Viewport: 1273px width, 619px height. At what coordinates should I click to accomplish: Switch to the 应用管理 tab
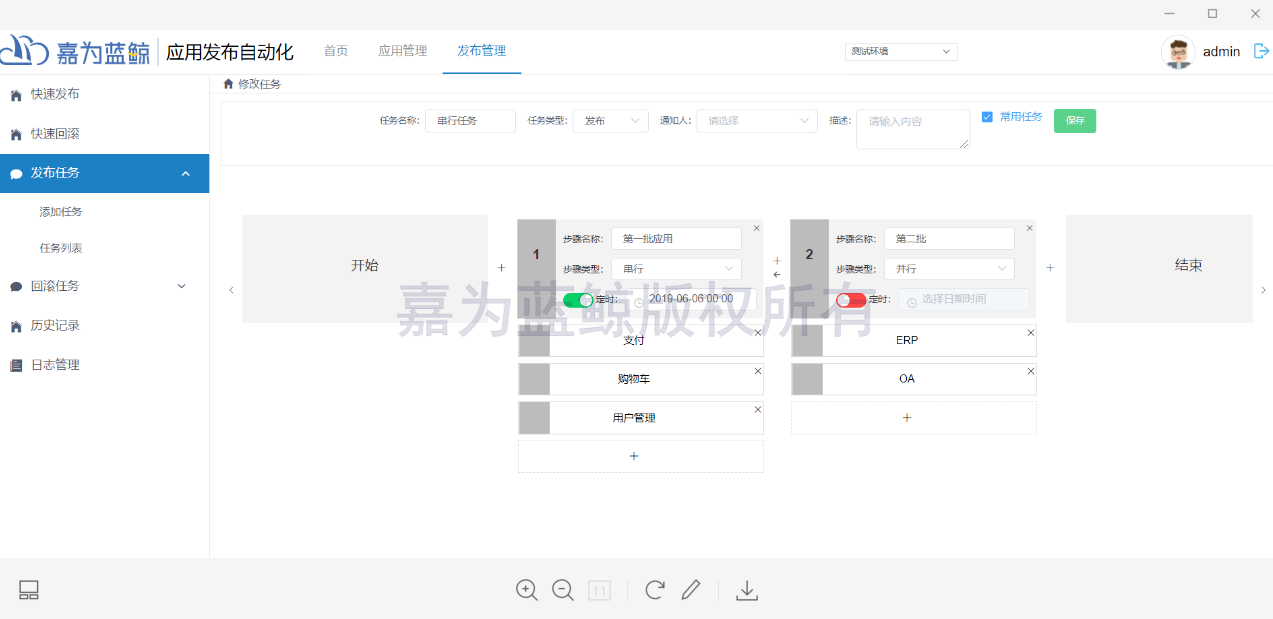[x=402, y=51]
